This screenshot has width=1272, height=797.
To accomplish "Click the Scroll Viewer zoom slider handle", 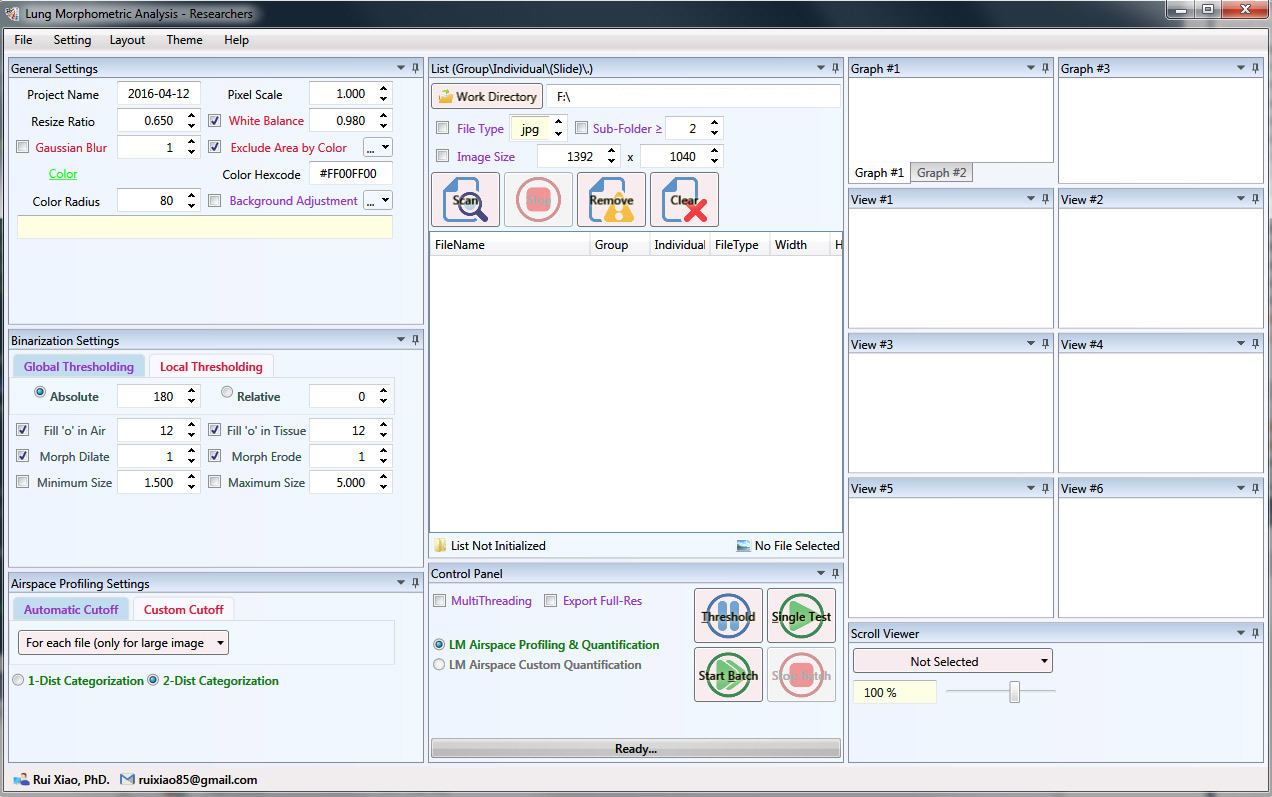I will [1014, 692].
